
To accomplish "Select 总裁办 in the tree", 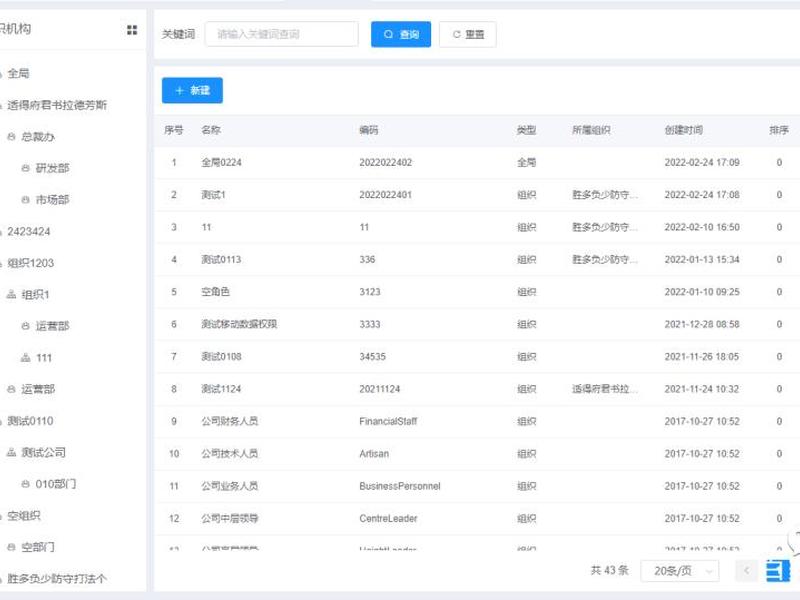I will pos(38,137).
